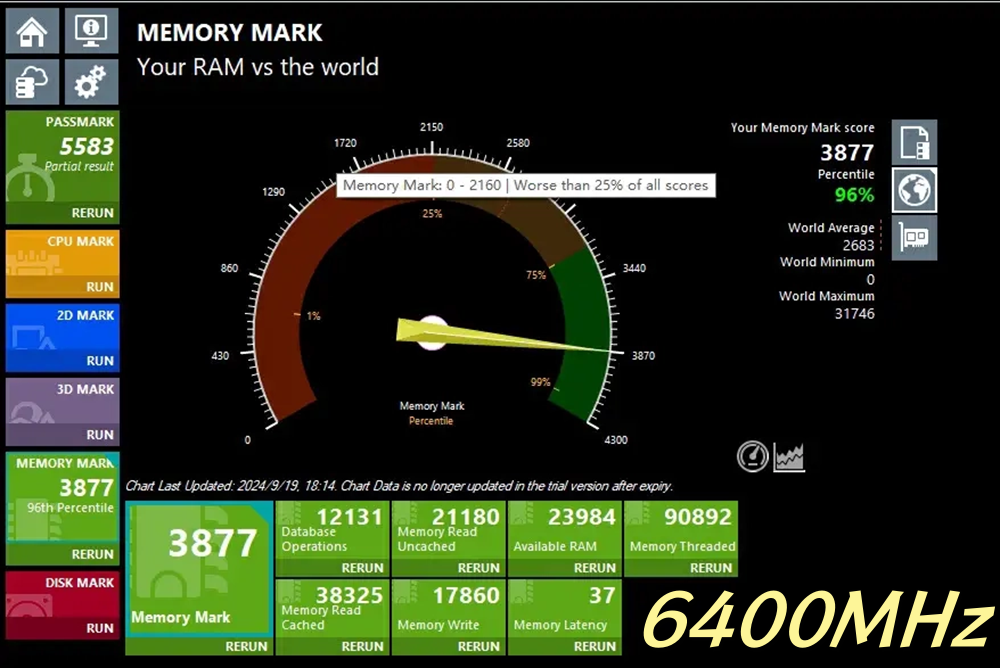
Task: Click the Your Memory Mark score 3877
Action: 847,152
